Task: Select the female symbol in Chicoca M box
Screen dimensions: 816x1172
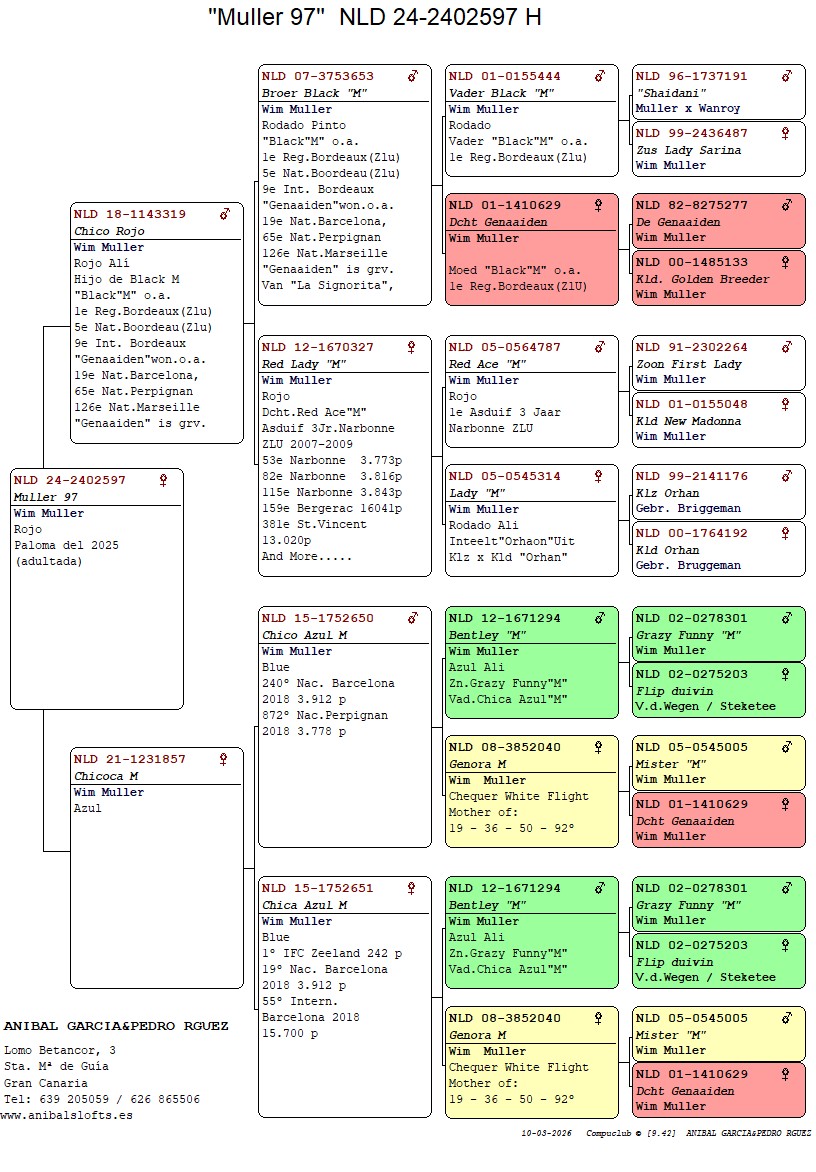Action: (224, 759)
